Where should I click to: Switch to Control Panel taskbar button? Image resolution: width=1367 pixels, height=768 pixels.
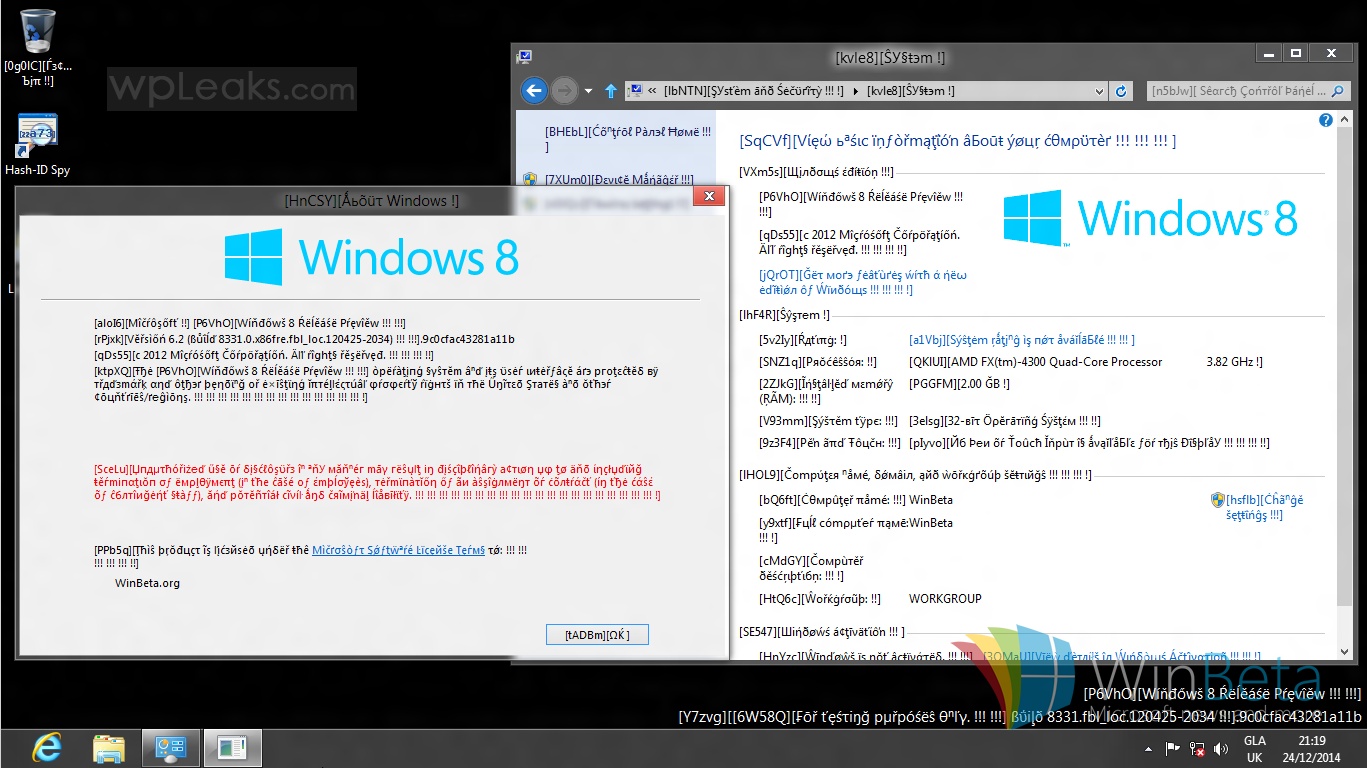(170, 747)
